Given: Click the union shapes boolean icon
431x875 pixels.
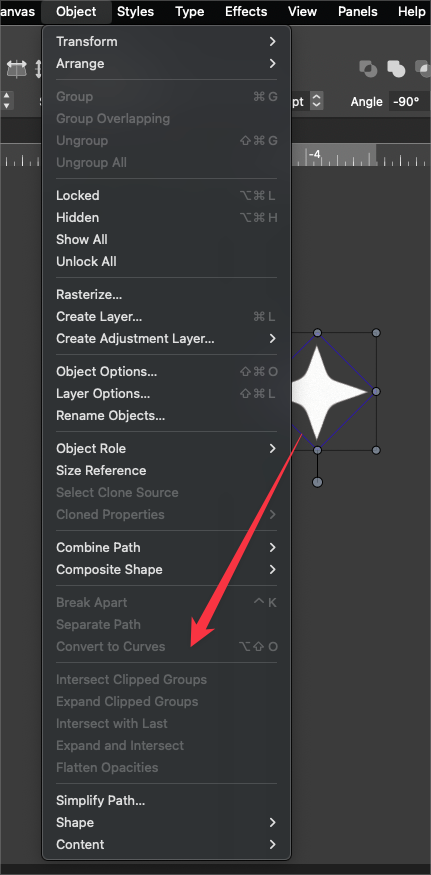Looking at the screenshot, I should 396,69.
